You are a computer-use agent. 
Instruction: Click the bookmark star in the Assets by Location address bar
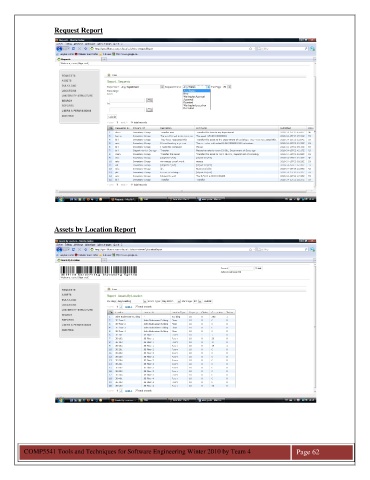251,249
